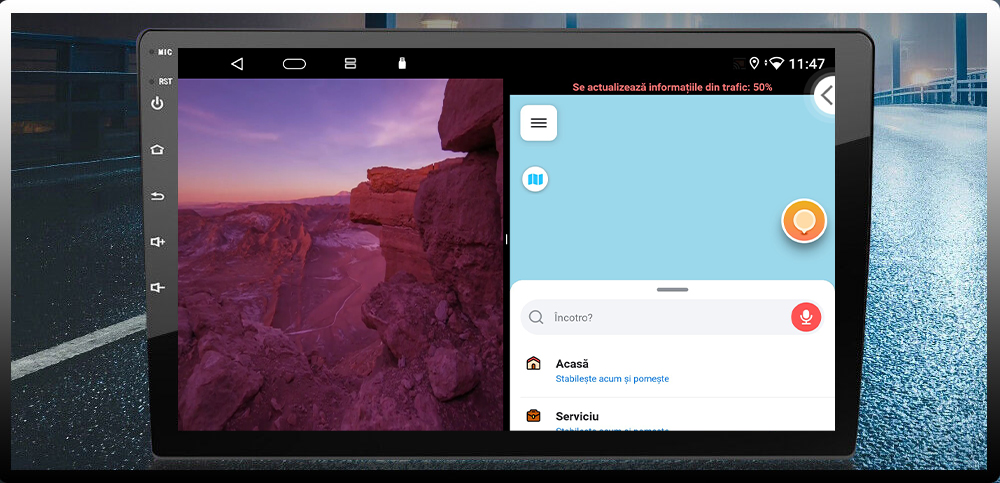Tap the desert canyon wallpaper image
1000x483 pixels.
341,255
